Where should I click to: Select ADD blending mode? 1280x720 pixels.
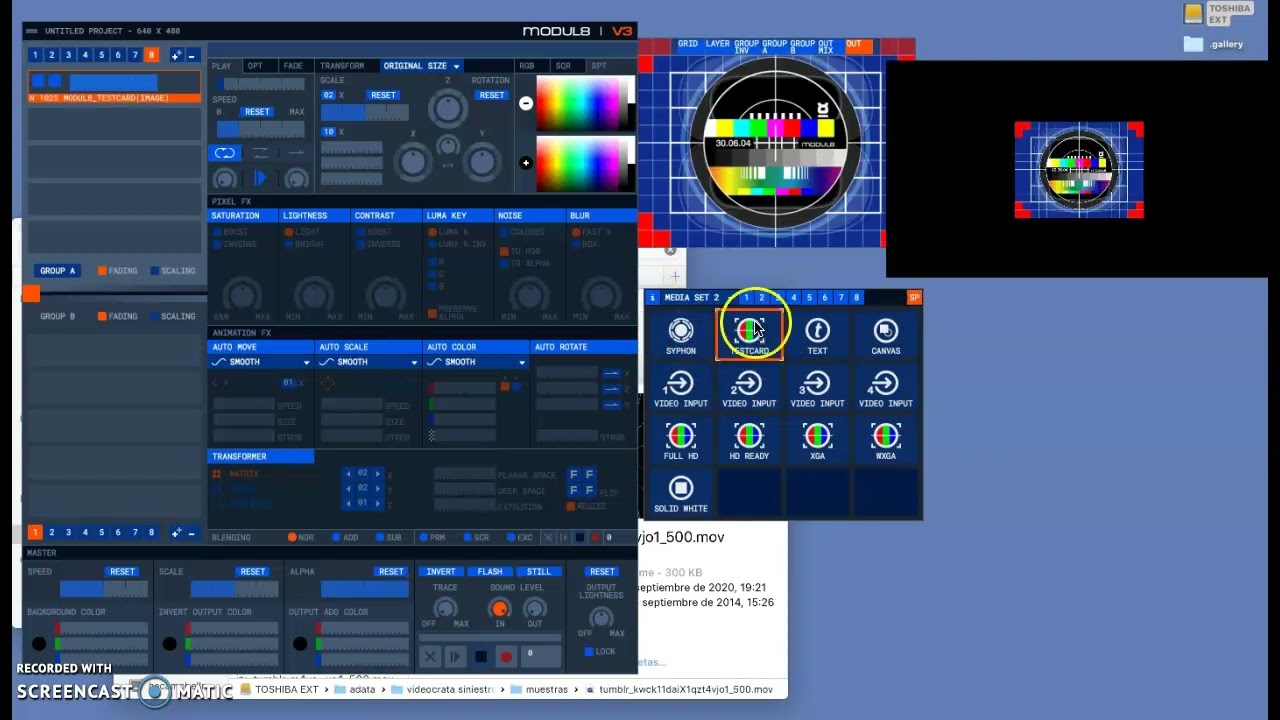tap(345, 537)
